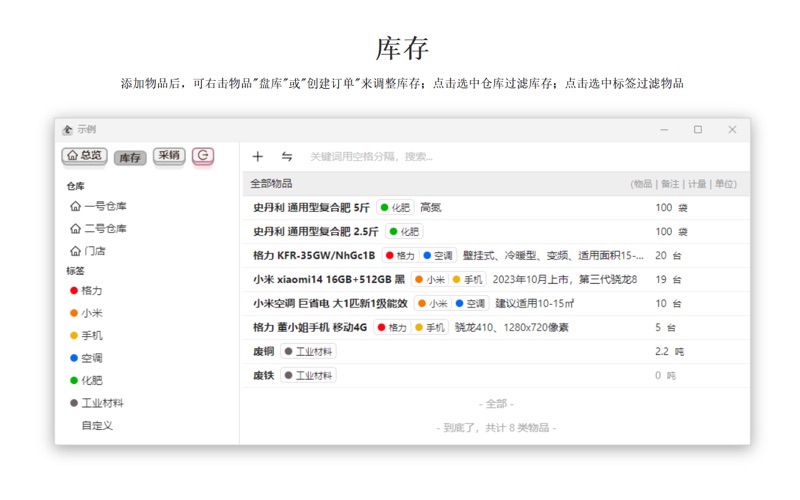Filter items by the 格力 tag in the sidebar
Viewport: 800px width, 500px height.
click(91, 290)
